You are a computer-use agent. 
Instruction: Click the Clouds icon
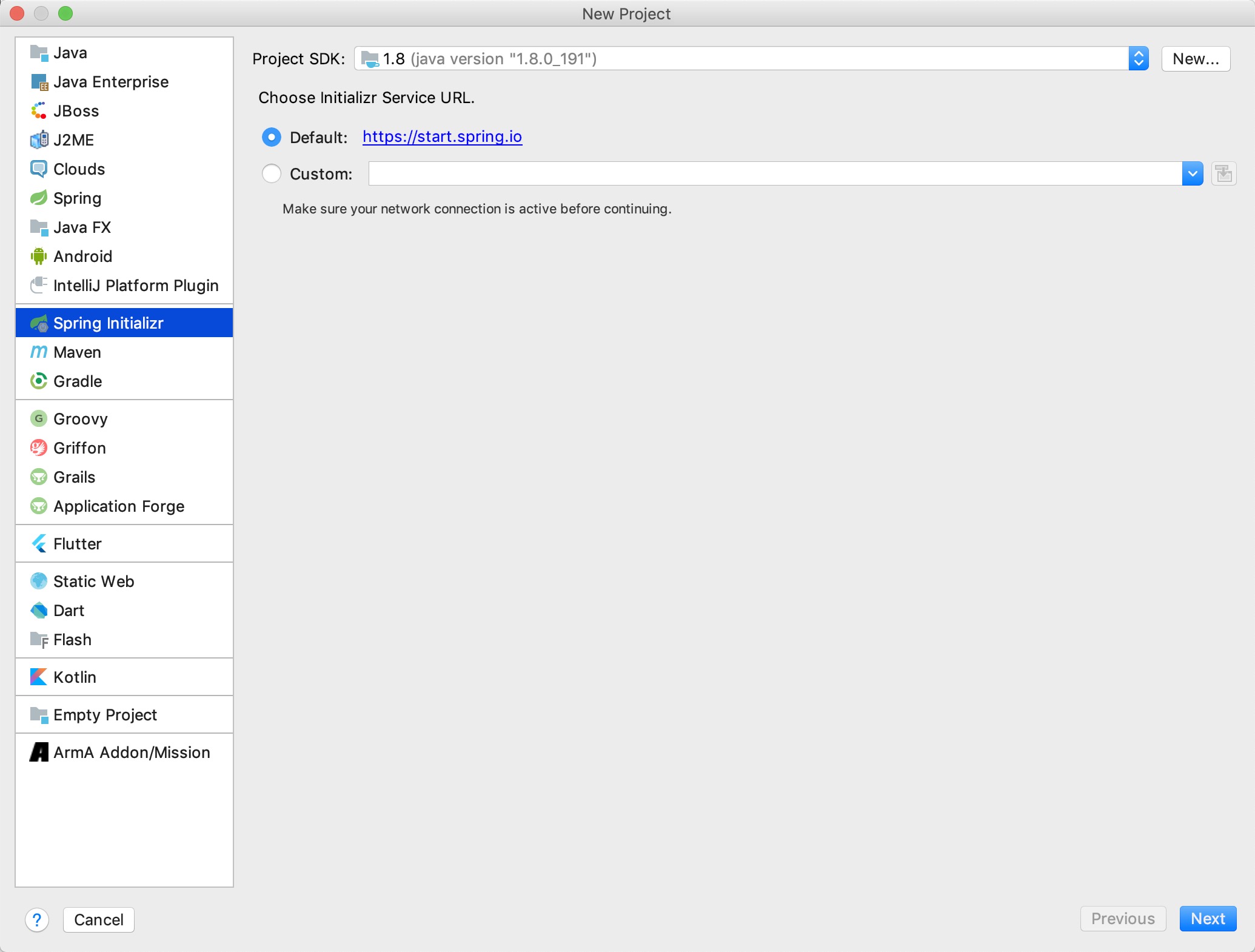(39, 169)
